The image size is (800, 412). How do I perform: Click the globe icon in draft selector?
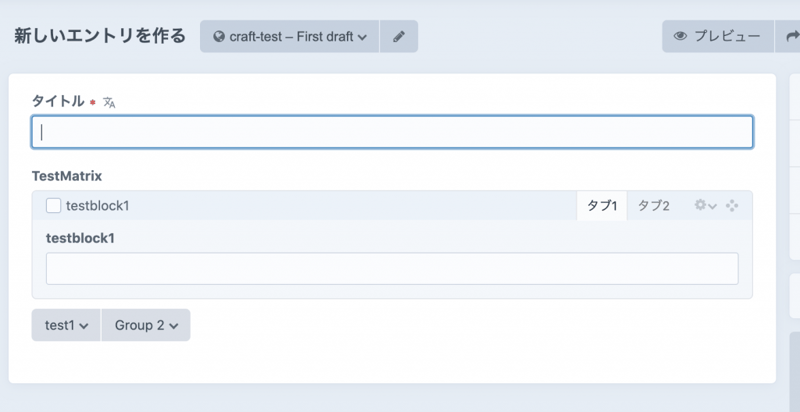coord(219,37)
